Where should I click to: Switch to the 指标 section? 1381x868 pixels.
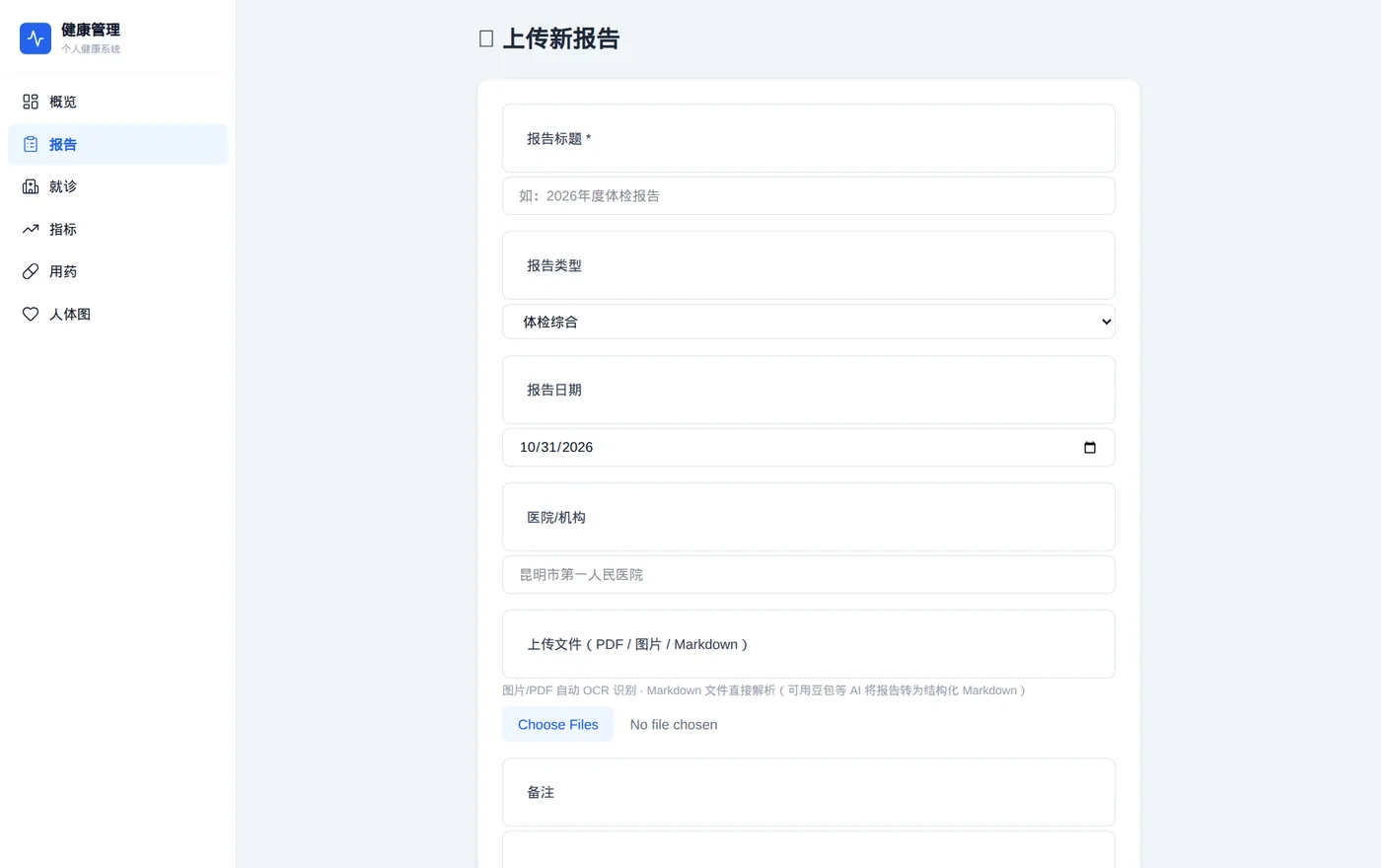coord(117,229)
